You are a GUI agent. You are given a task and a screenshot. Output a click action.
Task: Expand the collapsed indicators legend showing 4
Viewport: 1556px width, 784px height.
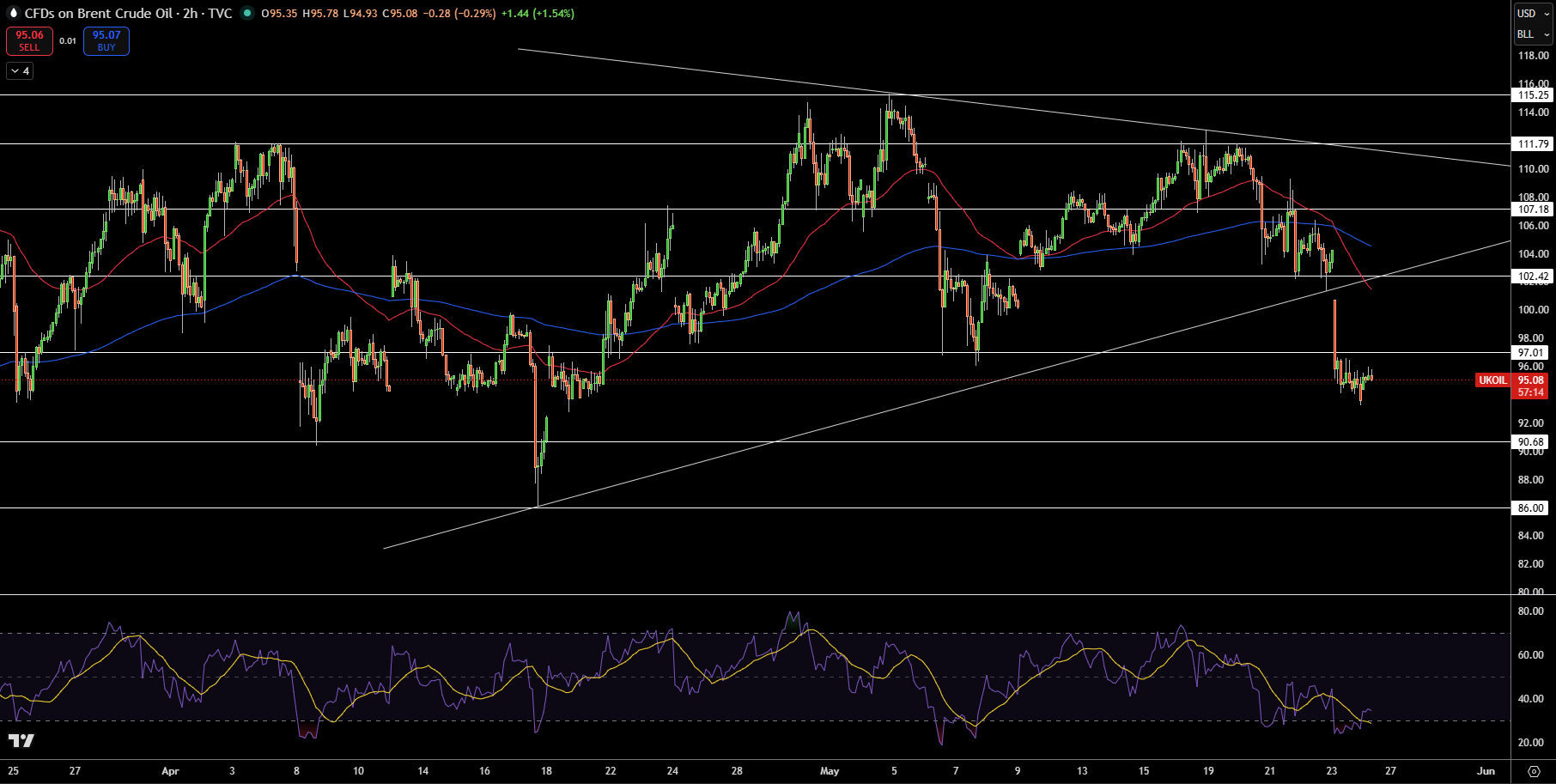[x=20, y=71]
